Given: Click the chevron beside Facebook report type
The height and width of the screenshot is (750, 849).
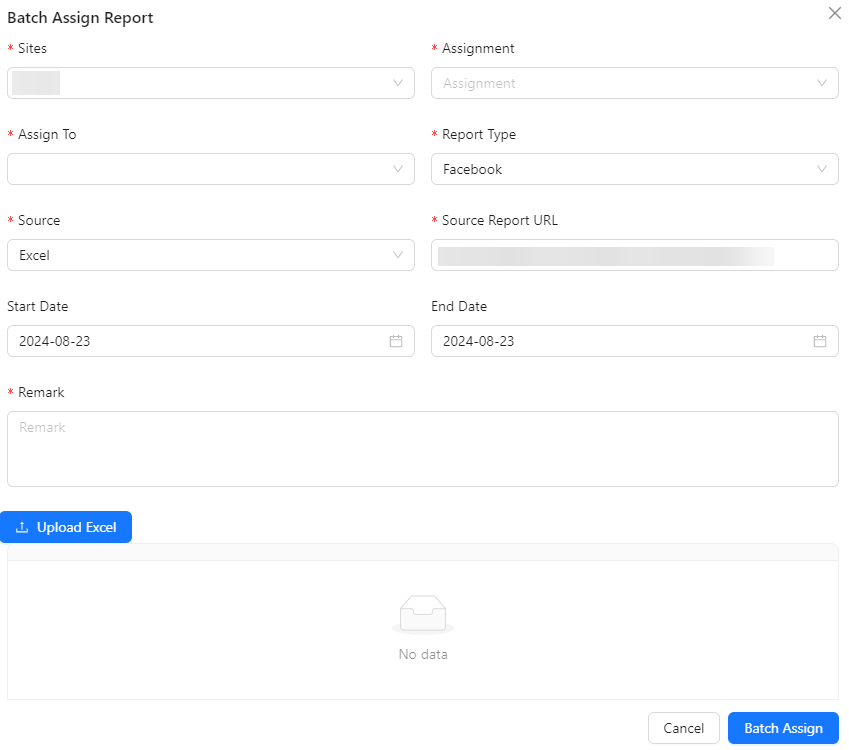Looking at the screenshot, I should click(x=823, y=169).
